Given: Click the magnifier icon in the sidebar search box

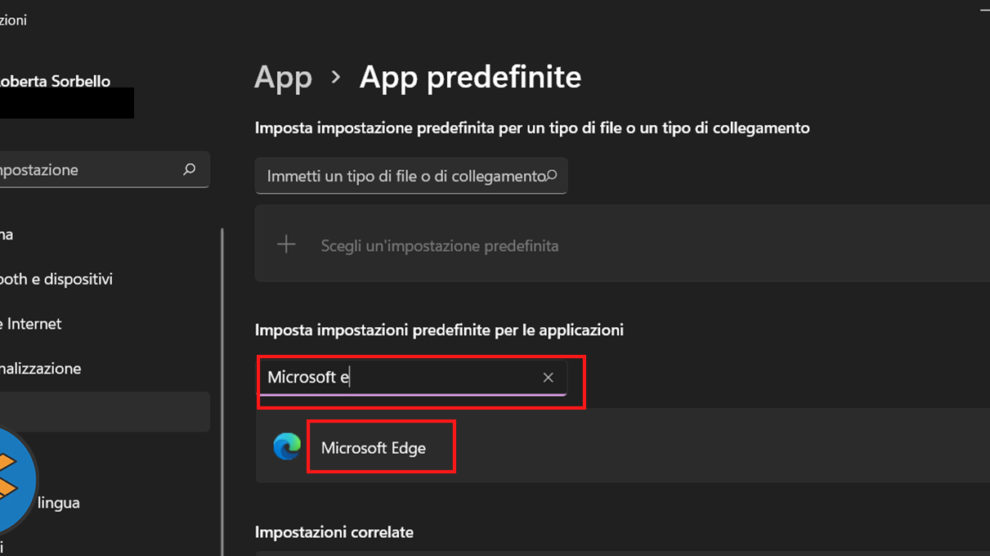Looking at the screenshot, I should coord(189,170).
